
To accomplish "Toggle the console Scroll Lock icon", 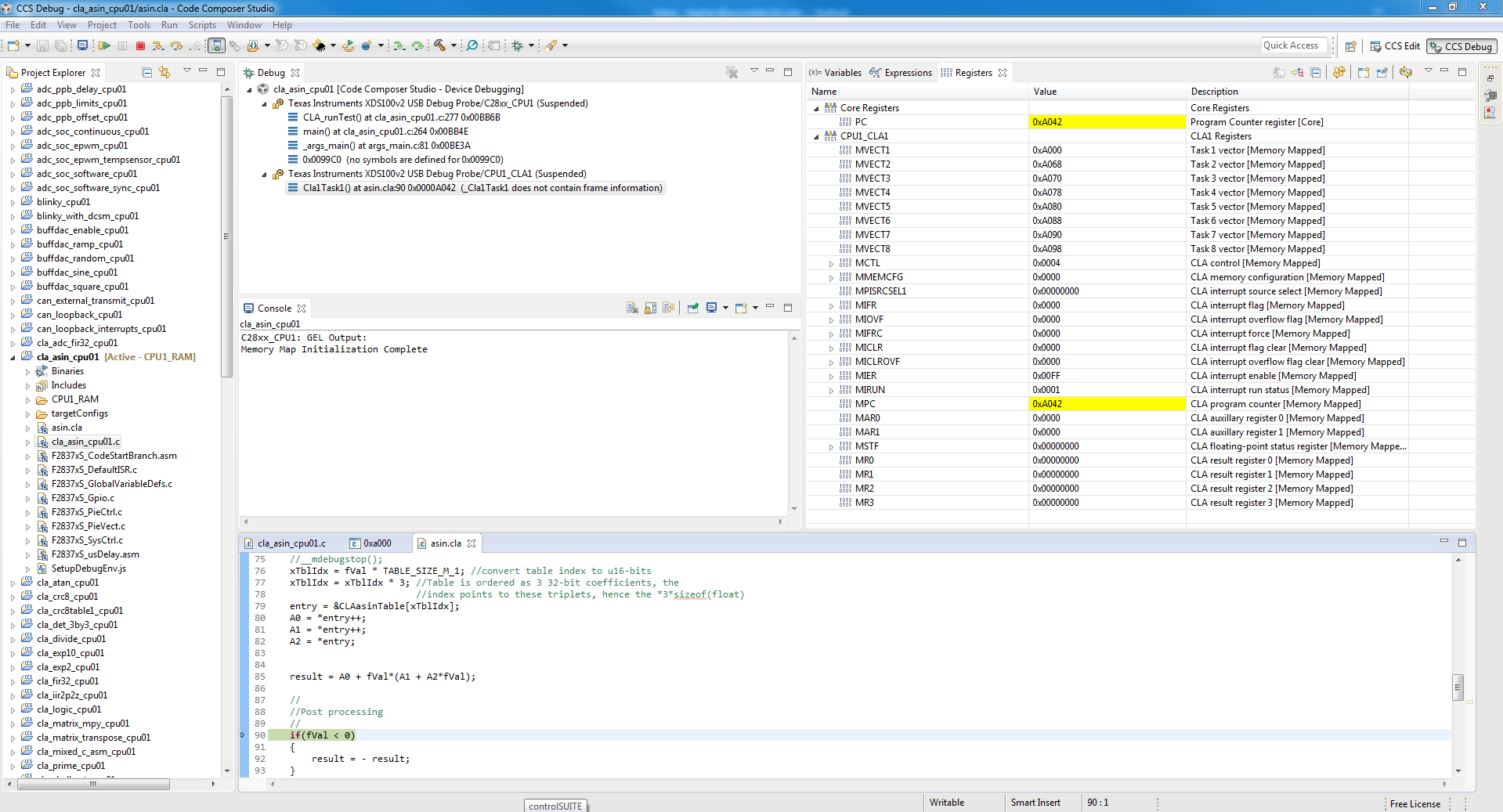I will [650, 308].
